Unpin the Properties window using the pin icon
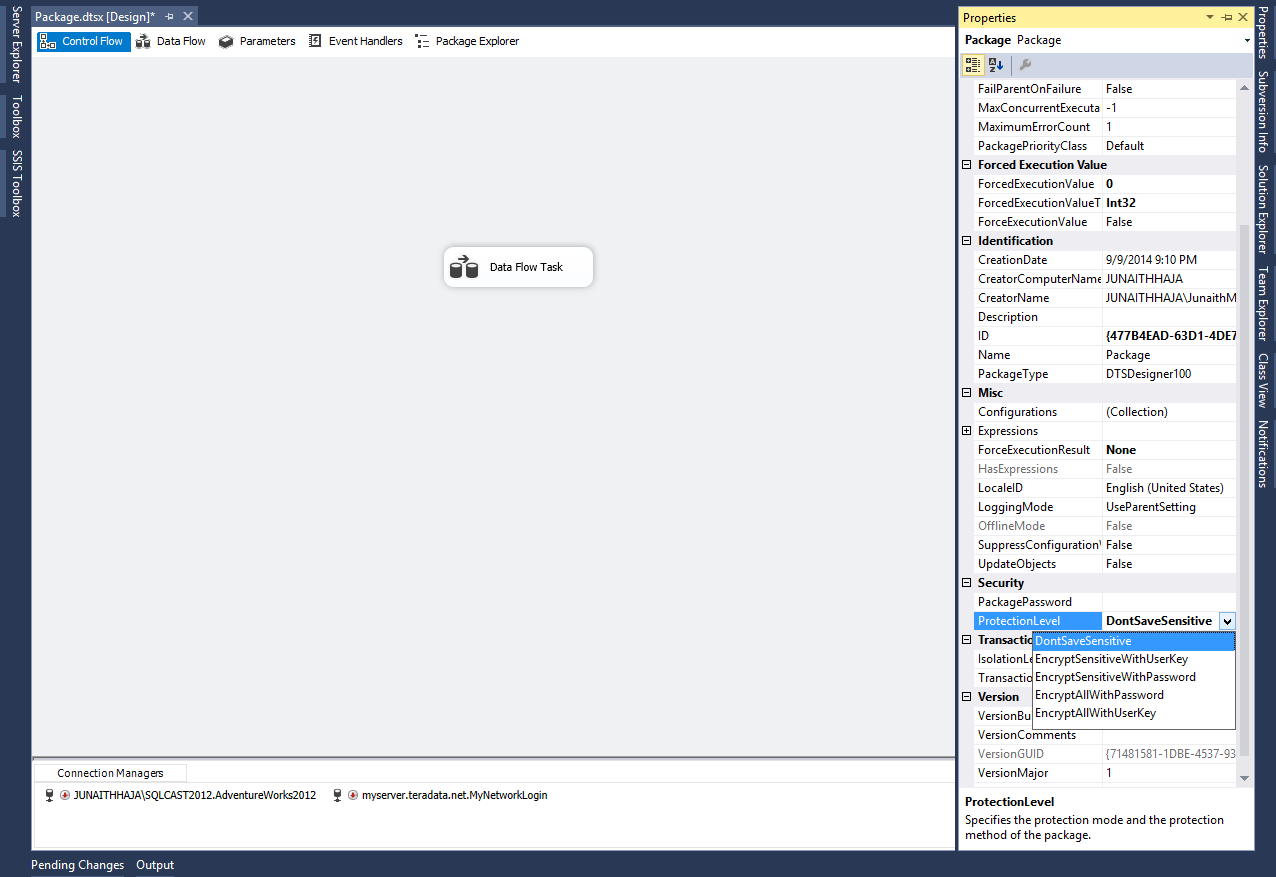Screen dimensions: 1276x877 pos(1228,17)
